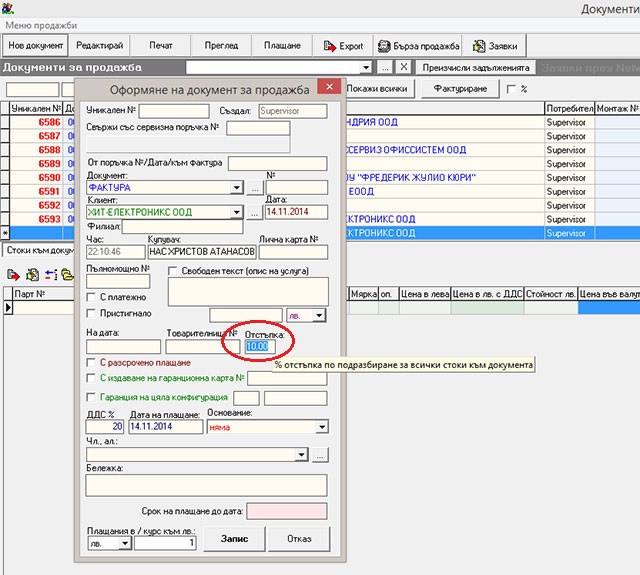The width and height of the screenshot is (640, 575).
Task: Click the X clear button next to filter combo
Action: [404, 67]
